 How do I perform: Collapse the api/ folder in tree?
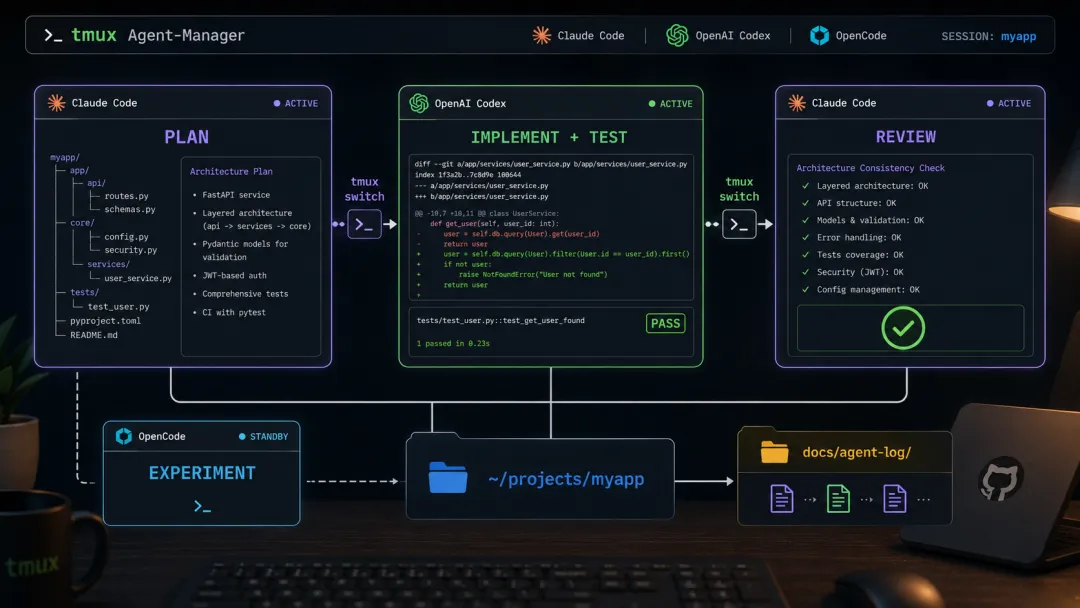[96, 183]
